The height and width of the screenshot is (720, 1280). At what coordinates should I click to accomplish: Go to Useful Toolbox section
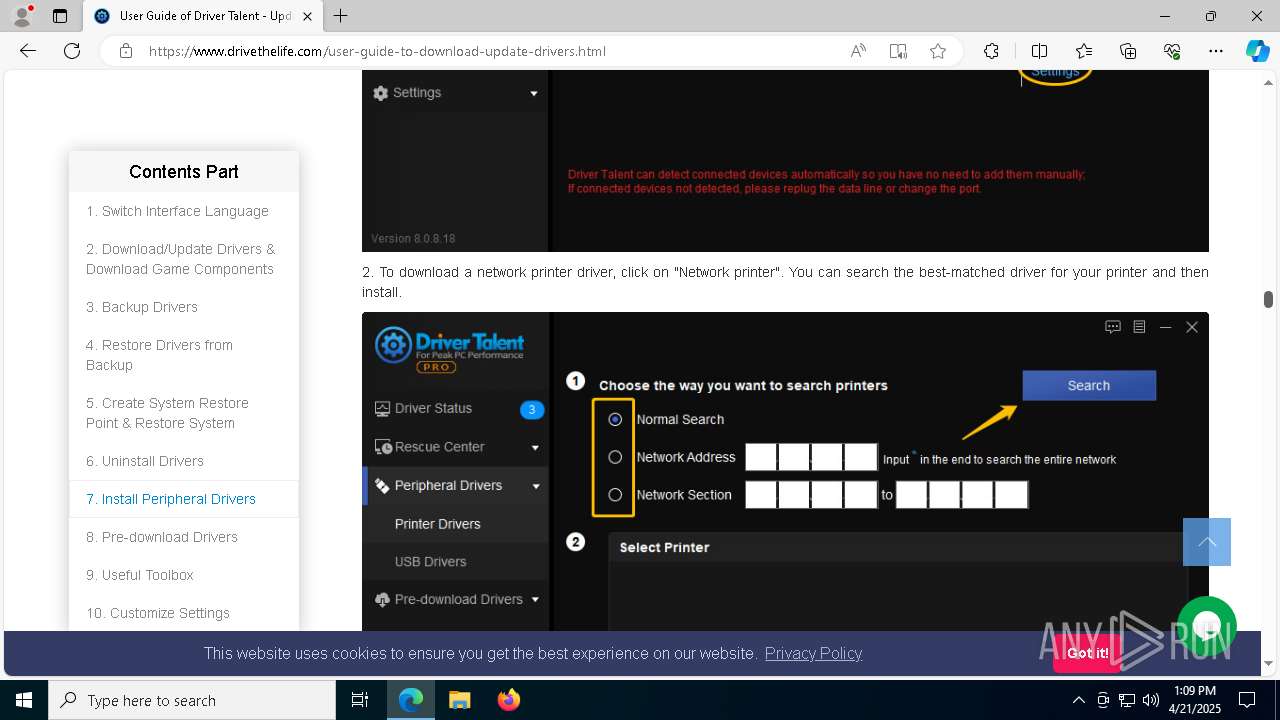tap(140, 575)
